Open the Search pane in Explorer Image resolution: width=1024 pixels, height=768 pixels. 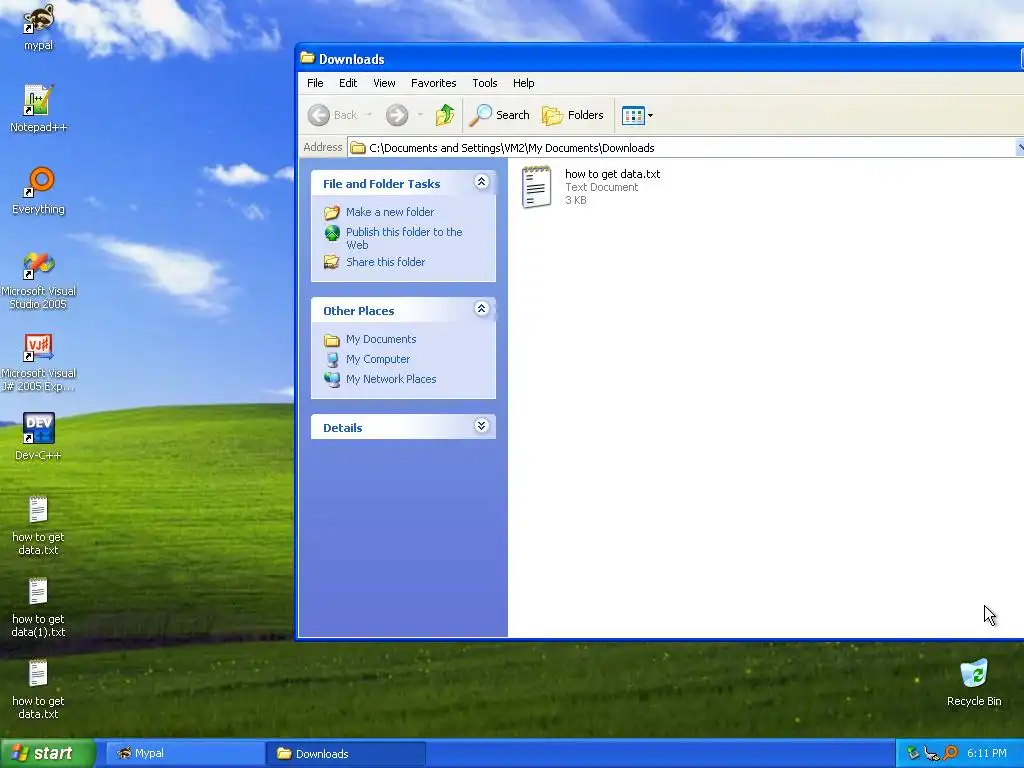[500, 115]
